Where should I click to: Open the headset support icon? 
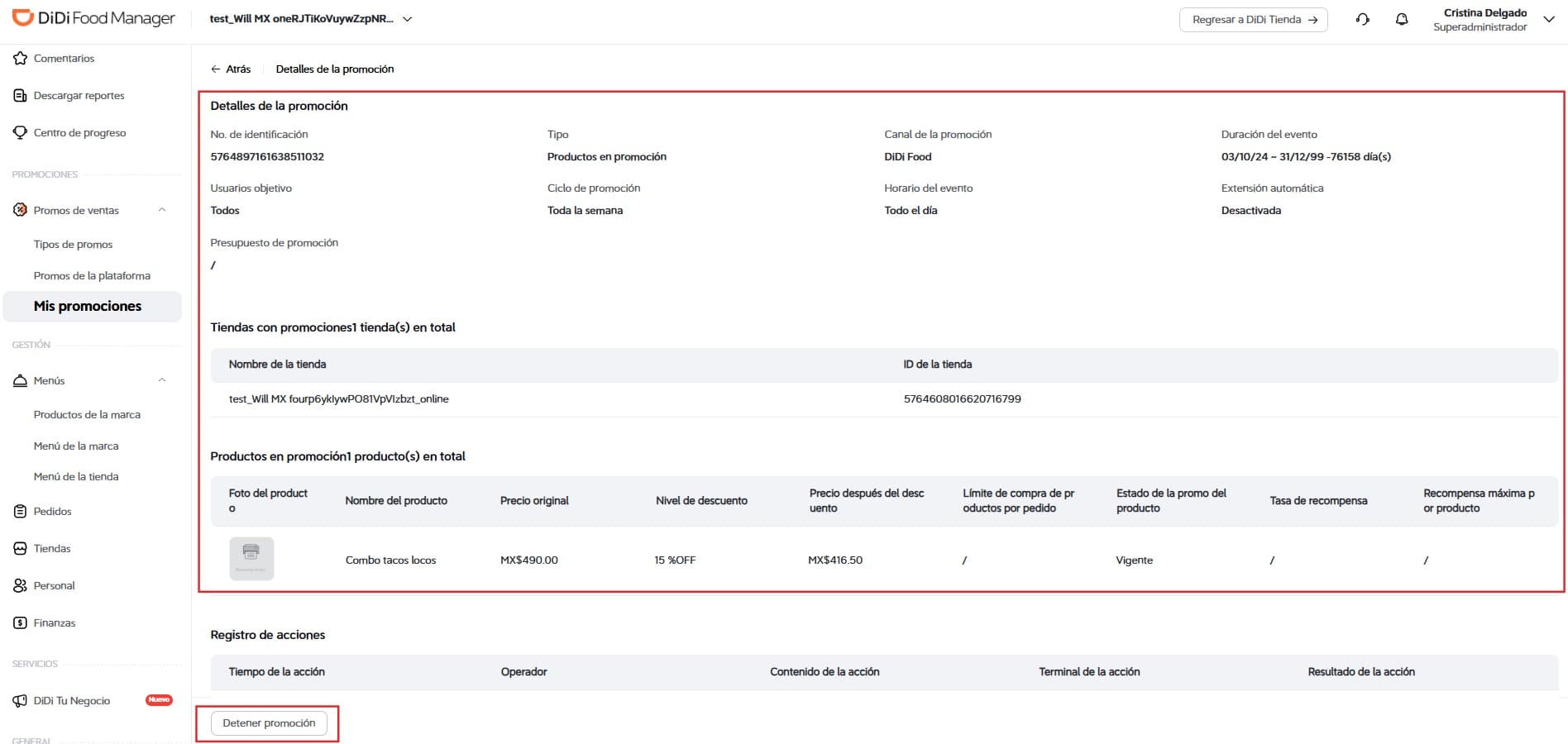coord(1363,19)
